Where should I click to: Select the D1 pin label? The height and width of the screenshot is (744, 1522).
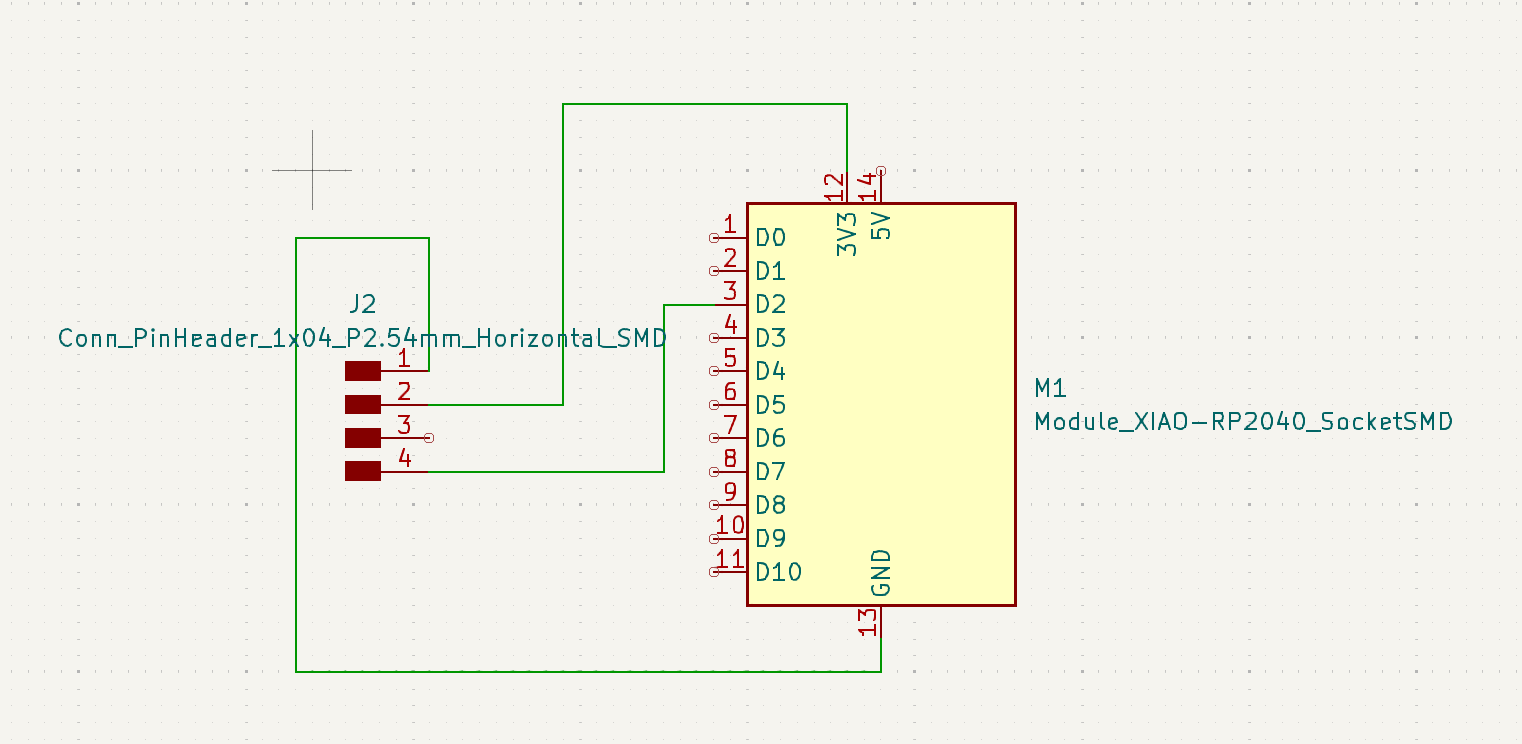tap(771, 271)
